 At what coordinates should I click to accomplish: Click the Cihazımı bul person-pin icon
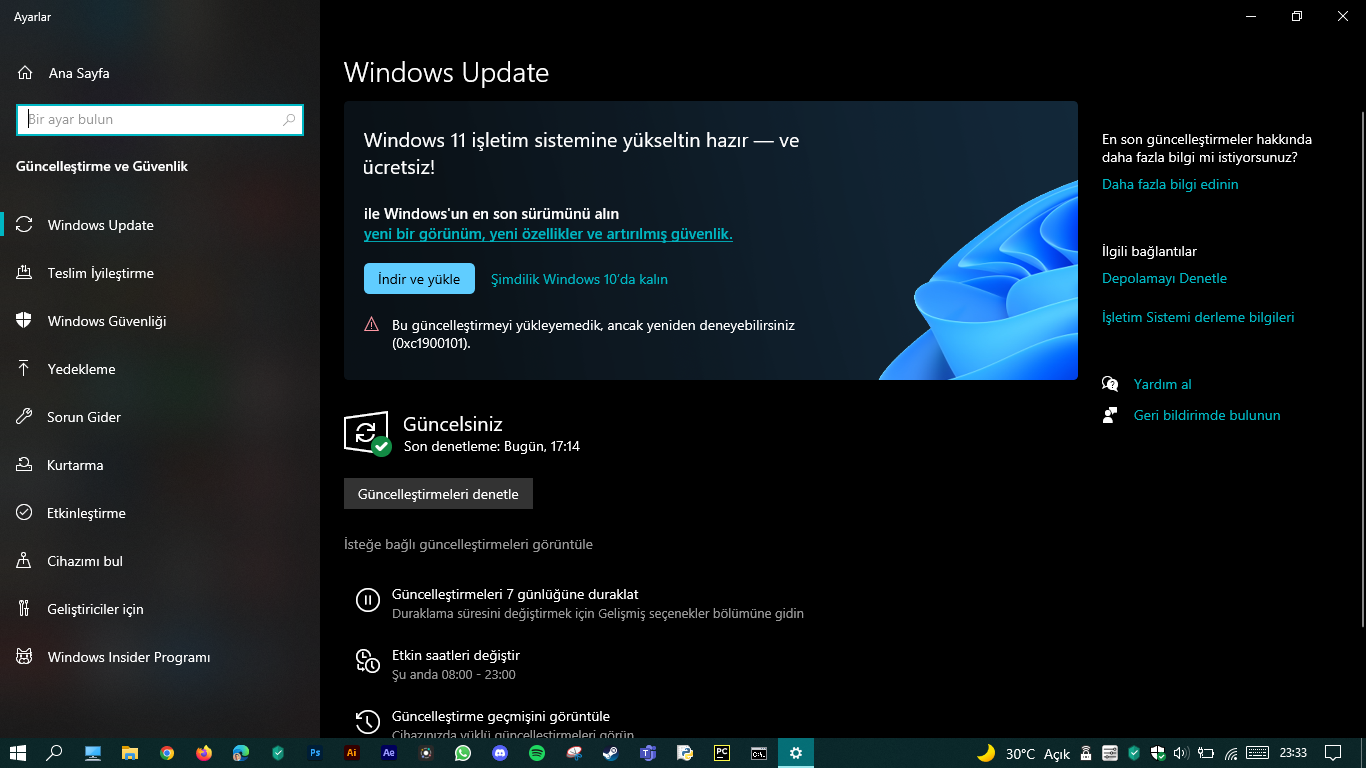[x=25, y=561]
